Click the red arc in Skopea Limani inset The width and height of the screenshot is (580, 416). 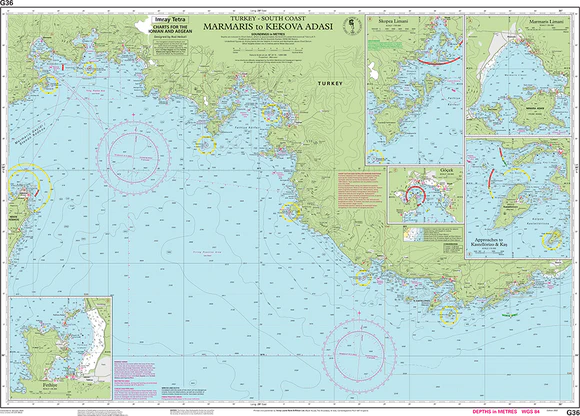click(x=439, y=60)
